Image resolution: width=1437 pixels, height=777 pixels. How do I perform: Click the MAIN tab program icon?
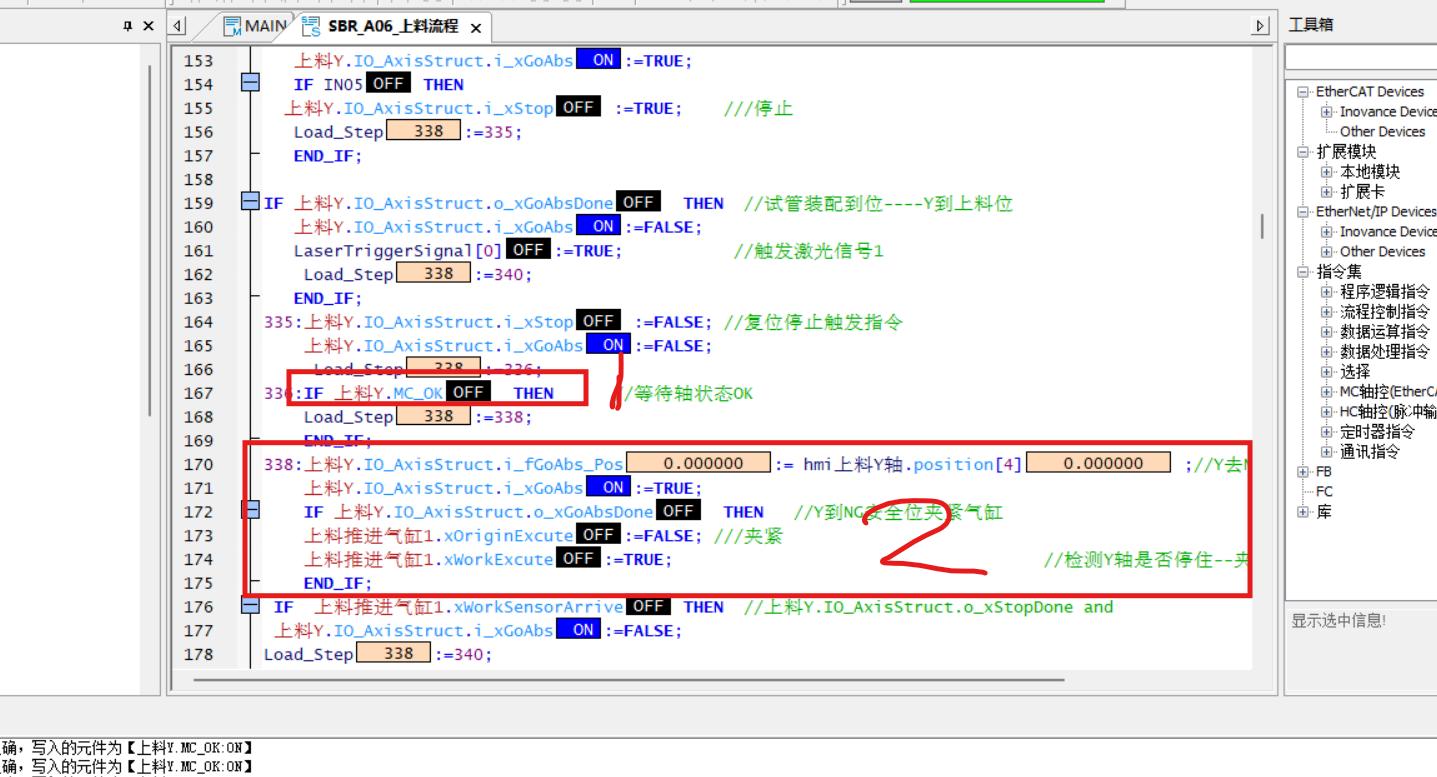(x=232, y=27)
